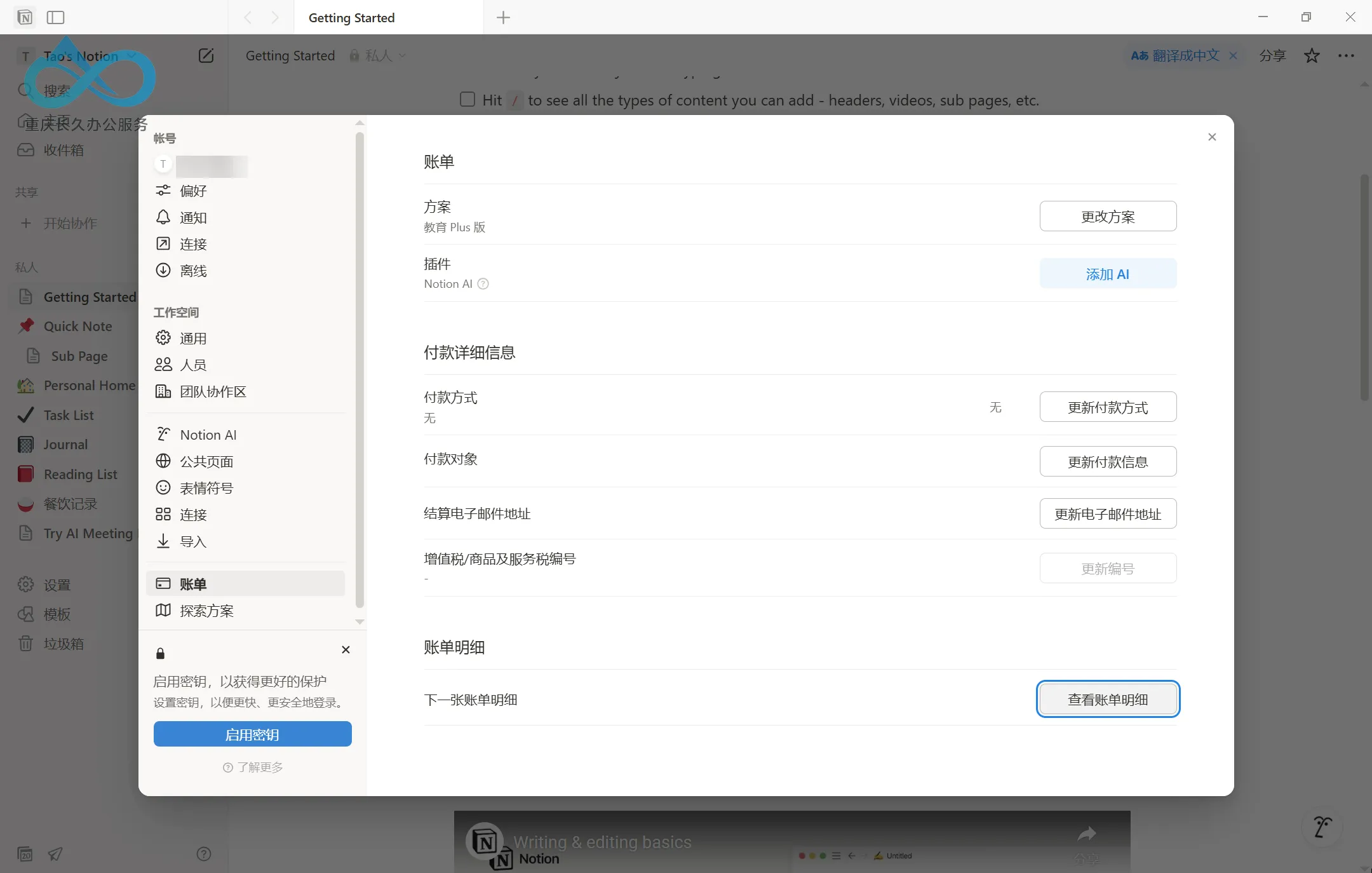Expand the 私人 privacy dropdown in breadcrumb
Screen dimensions: 1372x873
pyautogui.click(x=377, y=56)
